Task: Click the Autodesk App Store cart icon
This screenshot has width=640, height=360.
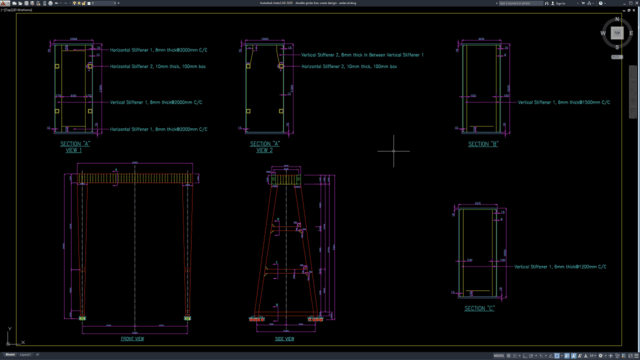Action: pos(583,3)
